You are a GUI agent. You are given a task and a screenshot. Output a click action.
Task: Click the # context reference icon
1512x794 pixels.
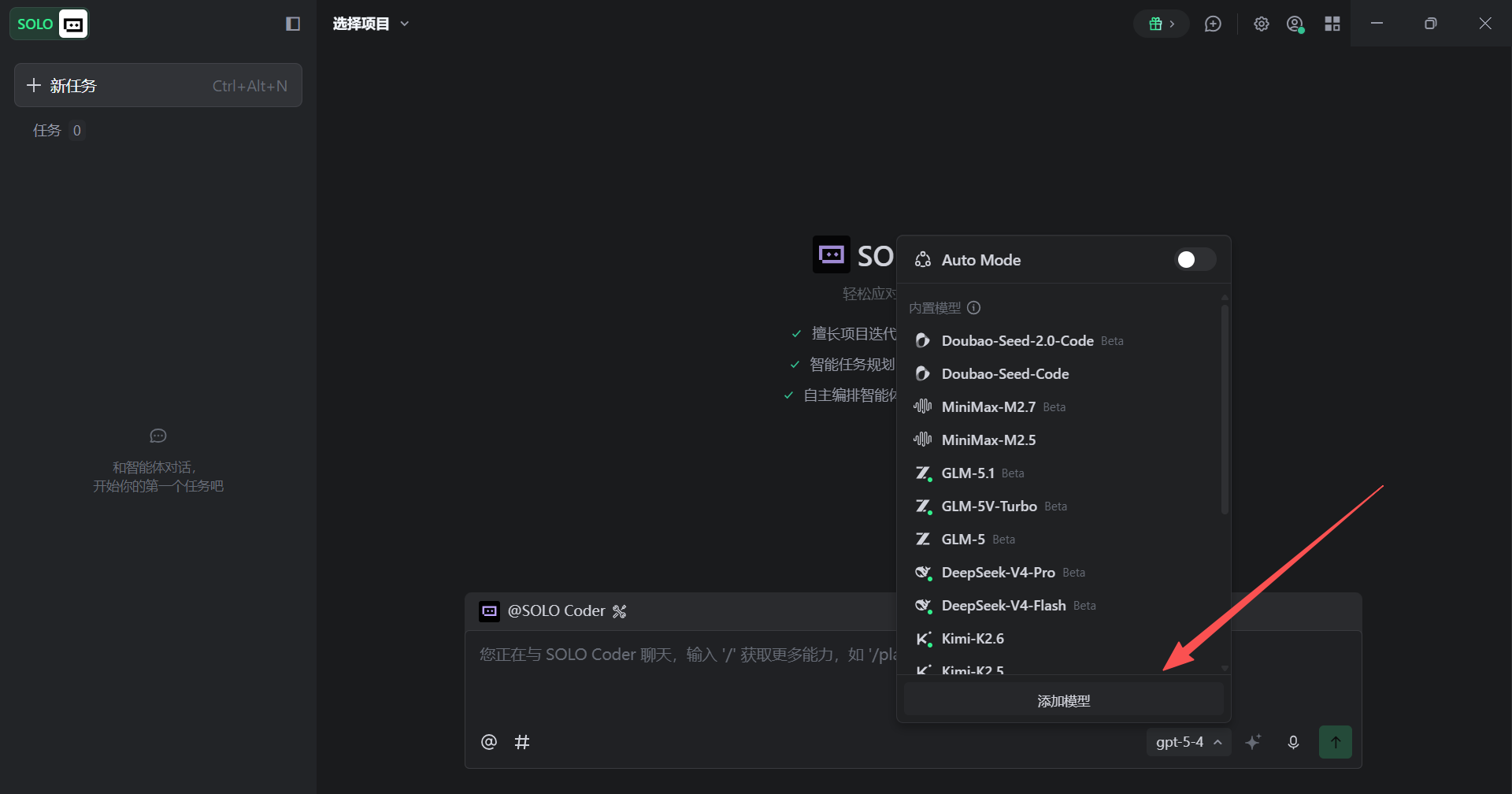point(522,742)
